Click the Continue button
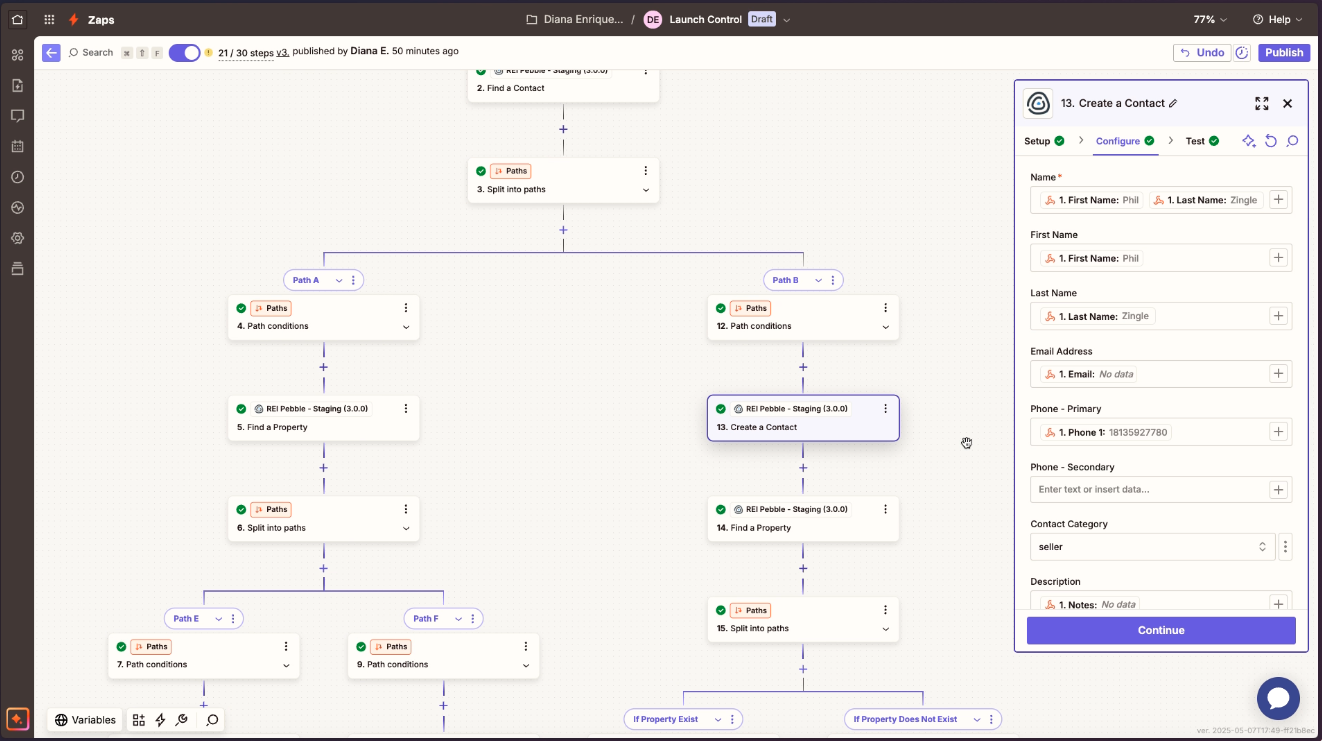This screenshot has width=1322, height=741. coord(1161,630)
